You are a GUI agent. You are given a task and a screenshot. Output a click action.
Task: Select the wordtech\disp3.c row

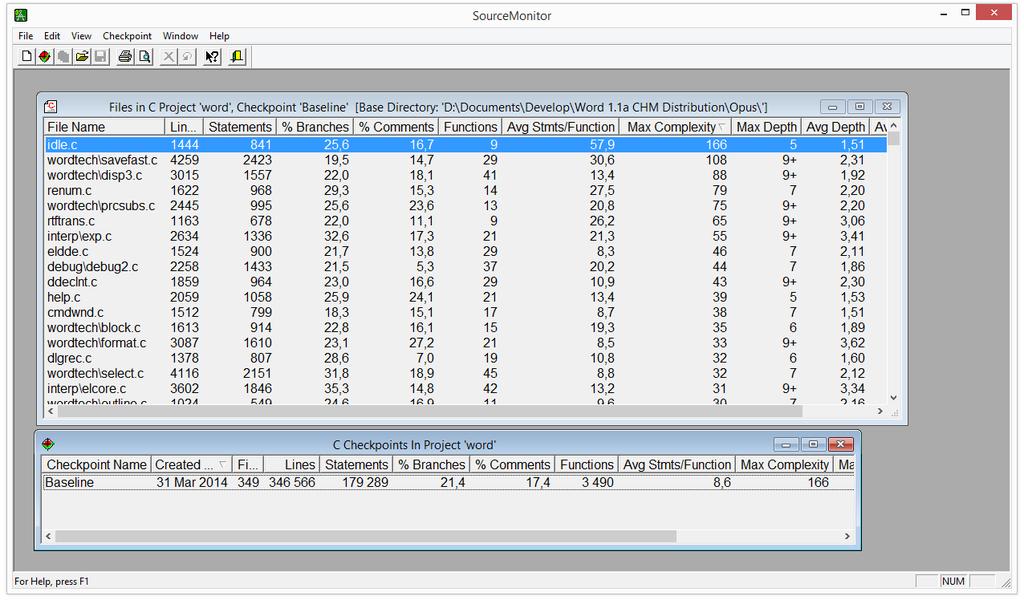[466, 175]
